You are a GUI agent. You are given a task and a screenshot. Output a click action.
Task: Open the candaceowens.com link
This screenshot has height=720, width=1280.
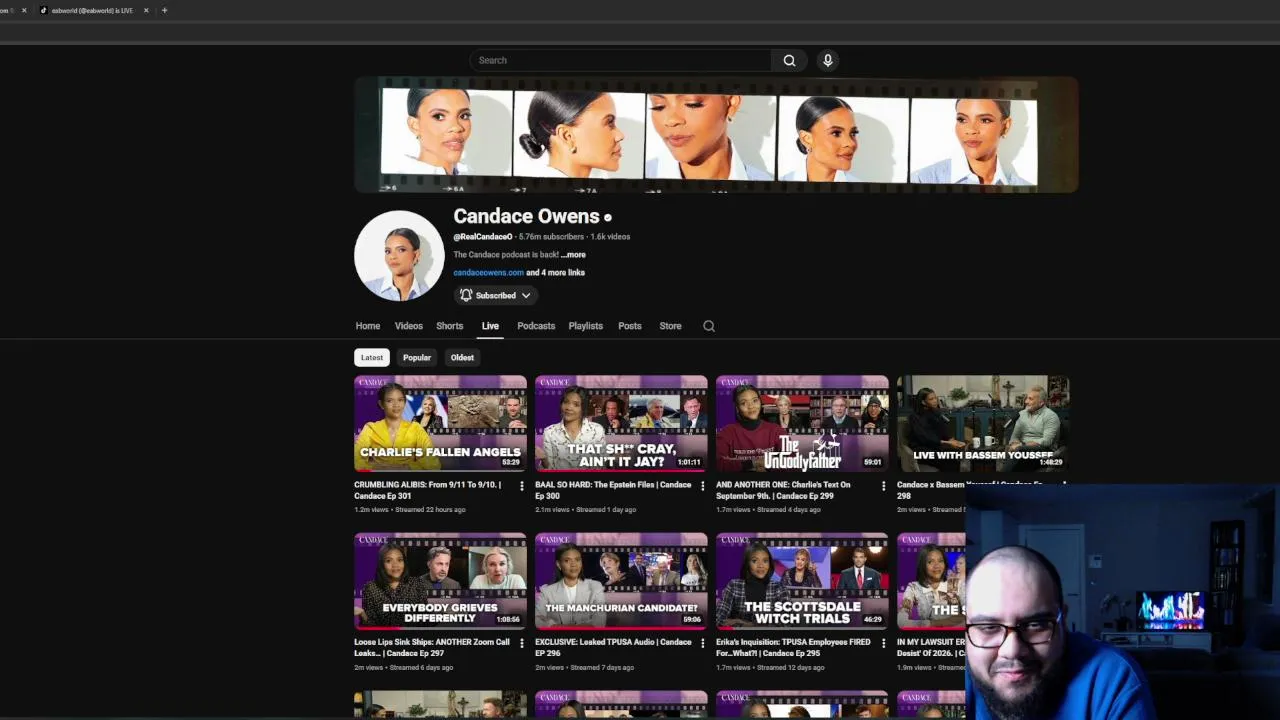pos(488,273)
